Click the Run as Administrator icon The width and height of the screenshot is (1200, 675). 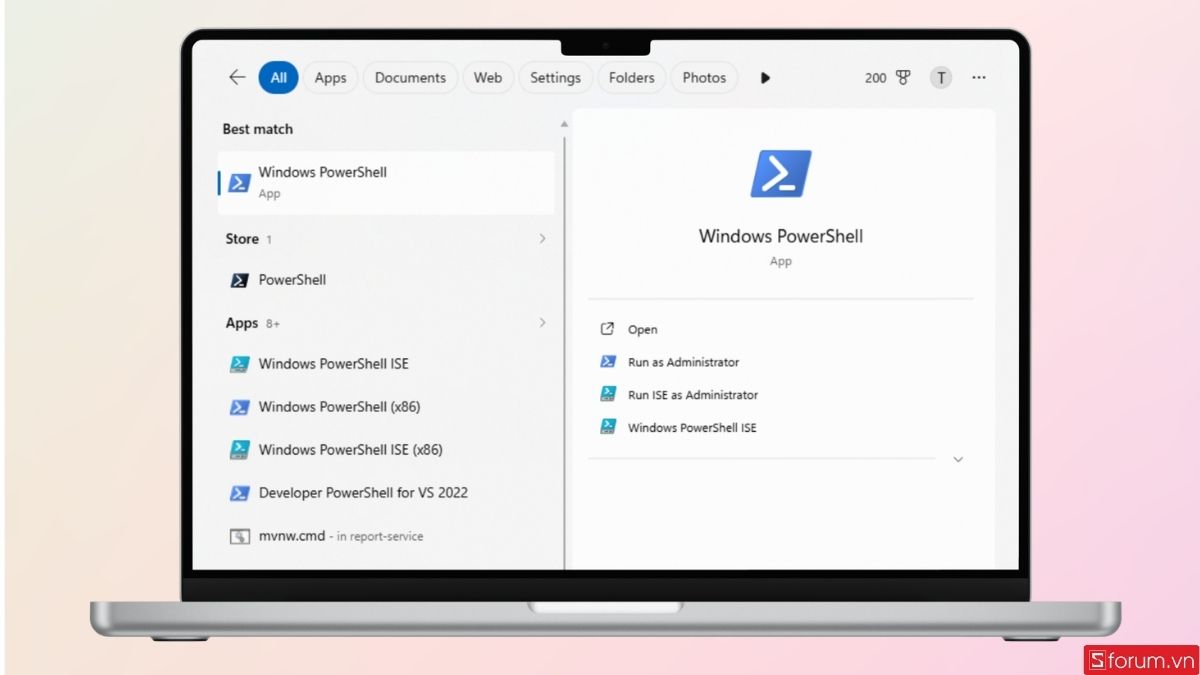point(607,362)
